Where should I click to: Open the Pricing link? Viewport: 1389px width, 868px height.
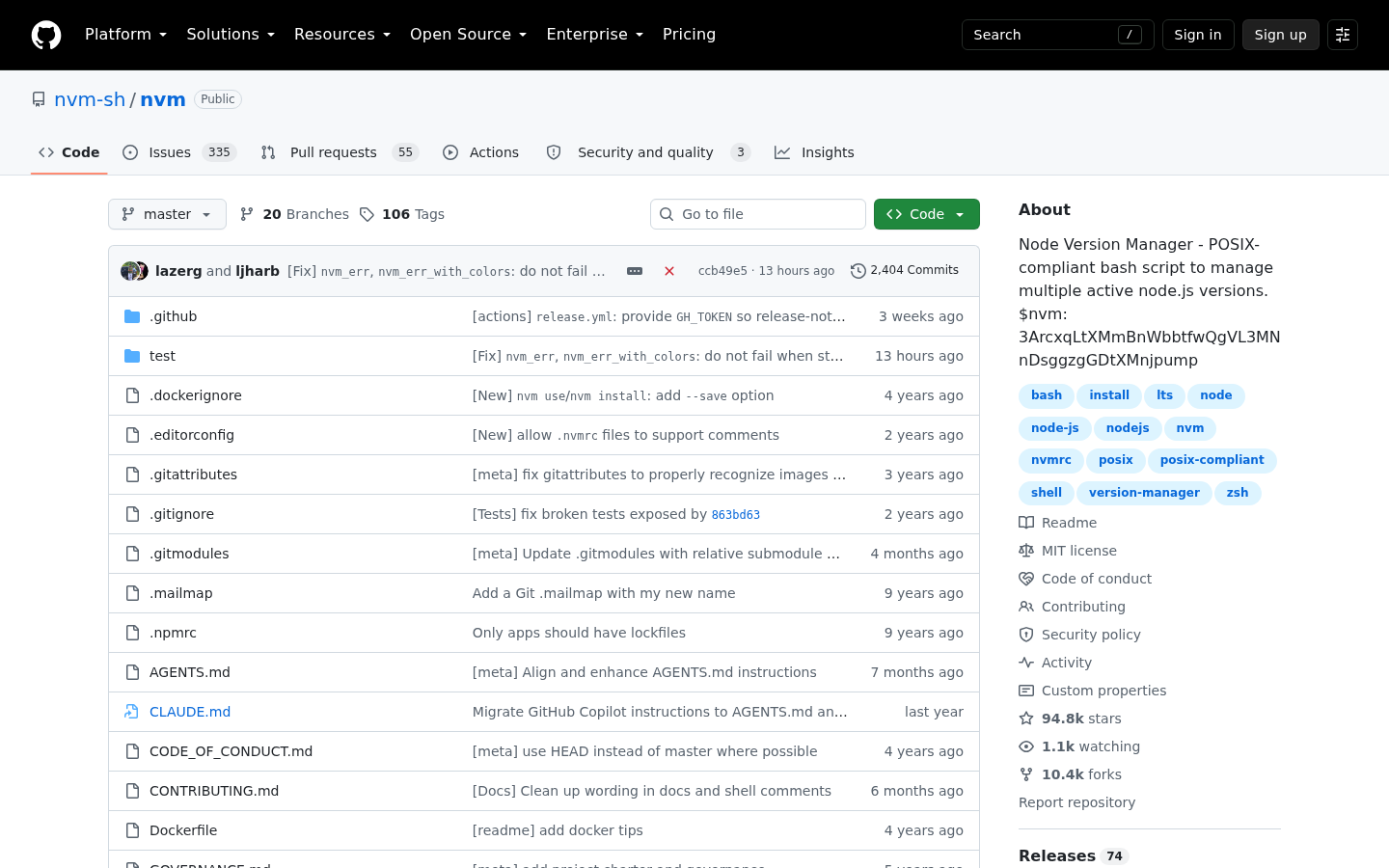689,35
